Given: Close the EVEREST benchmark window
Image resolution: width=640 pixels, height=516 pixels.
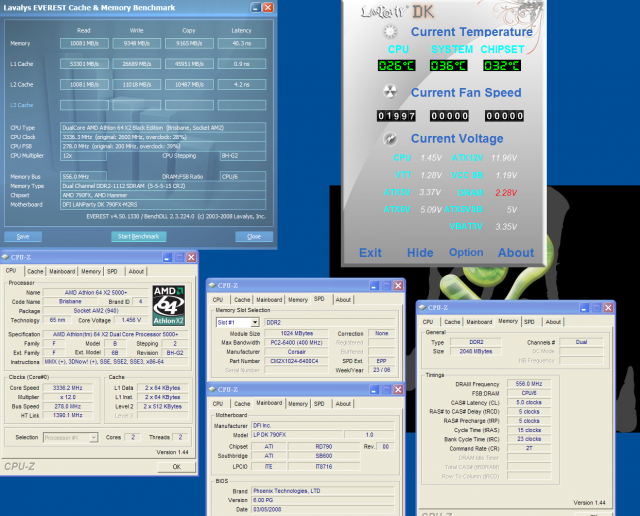Looking at the screenshot, I should coord(268,7).
